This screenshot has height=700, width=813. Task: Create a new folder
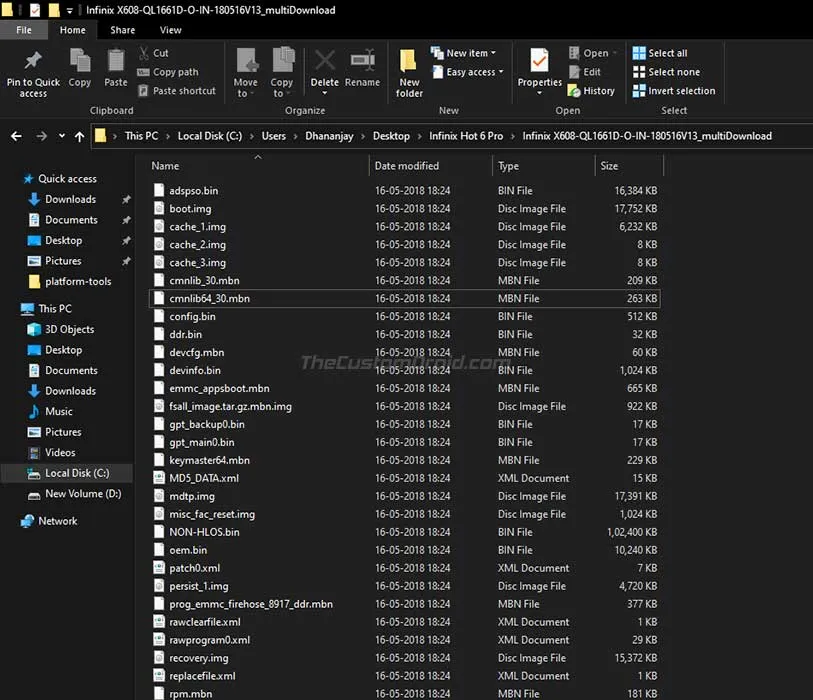coord(408,72)
